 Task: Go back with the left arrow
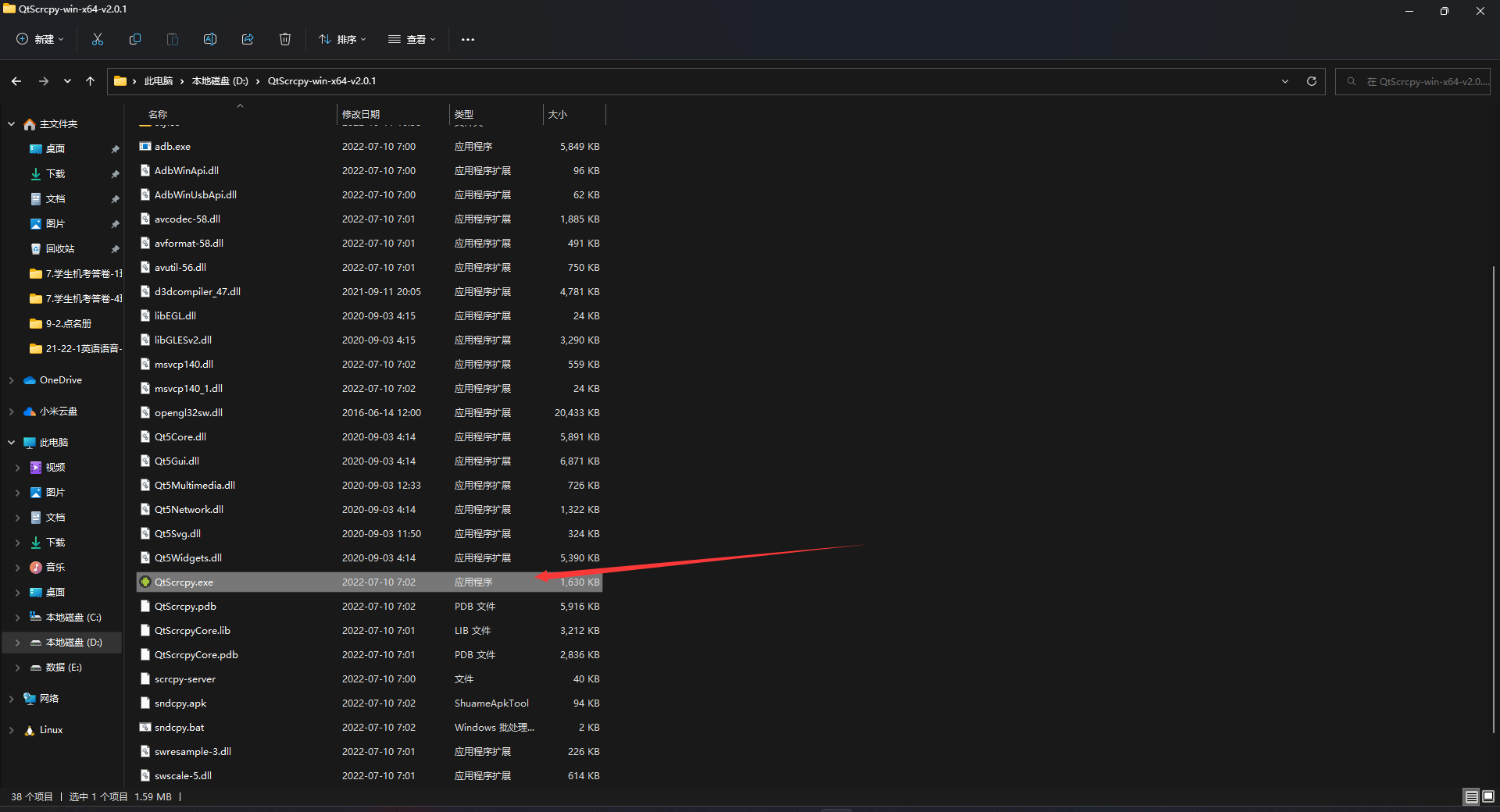[x=16, y=81]
